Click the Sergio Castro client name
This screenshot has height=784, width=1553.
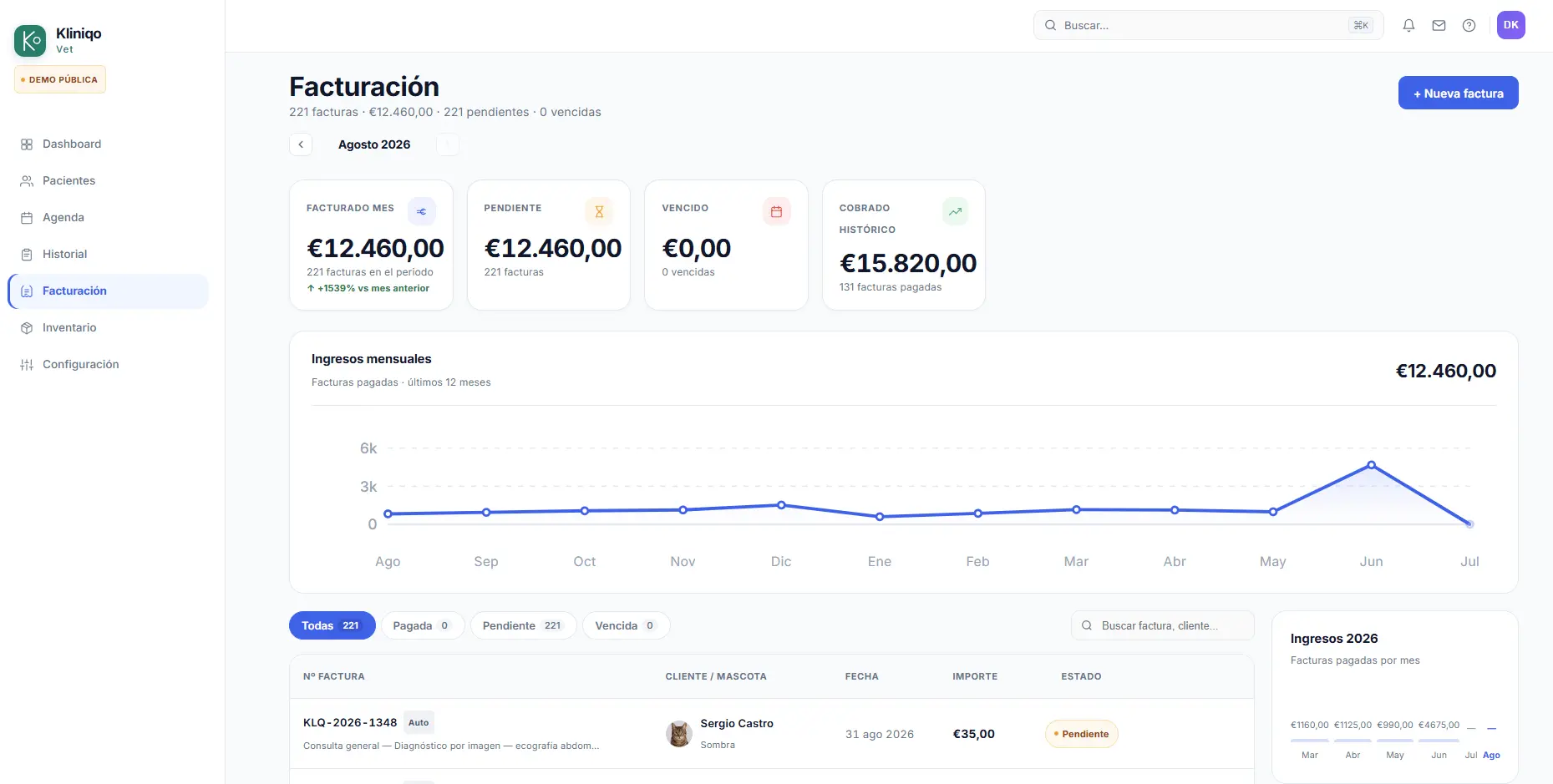(737, 724)
